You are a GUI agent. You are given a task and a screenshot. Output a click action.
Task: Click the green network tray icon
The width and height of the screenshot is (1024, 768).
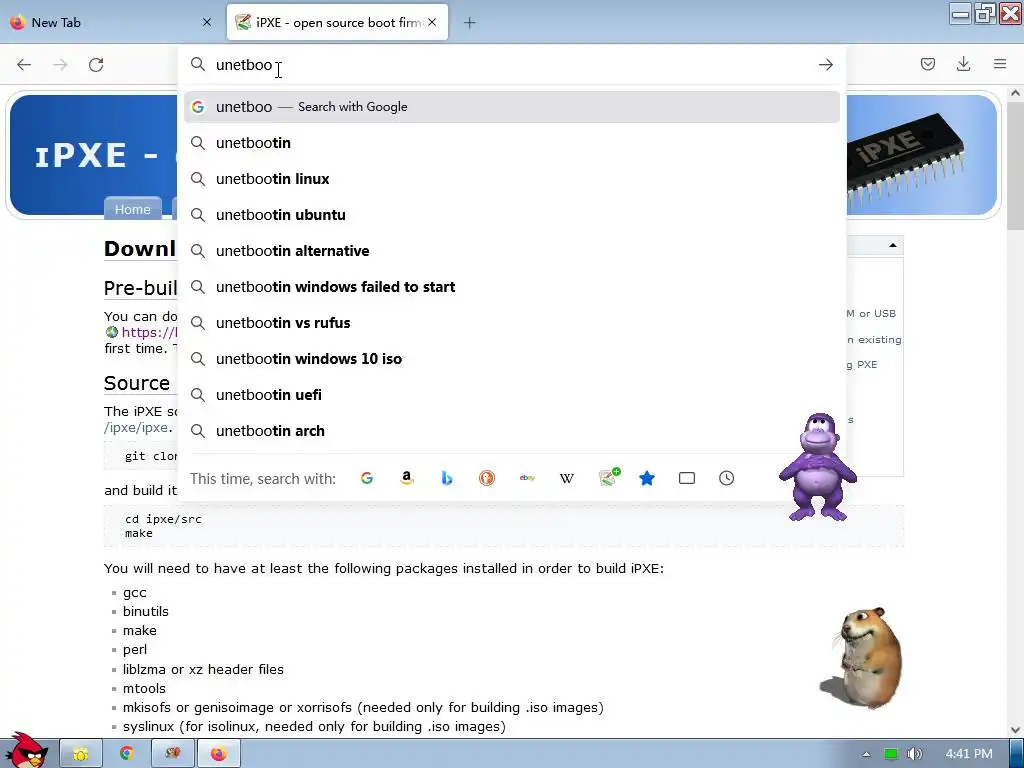pyautogui.click(x=891, y=754)
